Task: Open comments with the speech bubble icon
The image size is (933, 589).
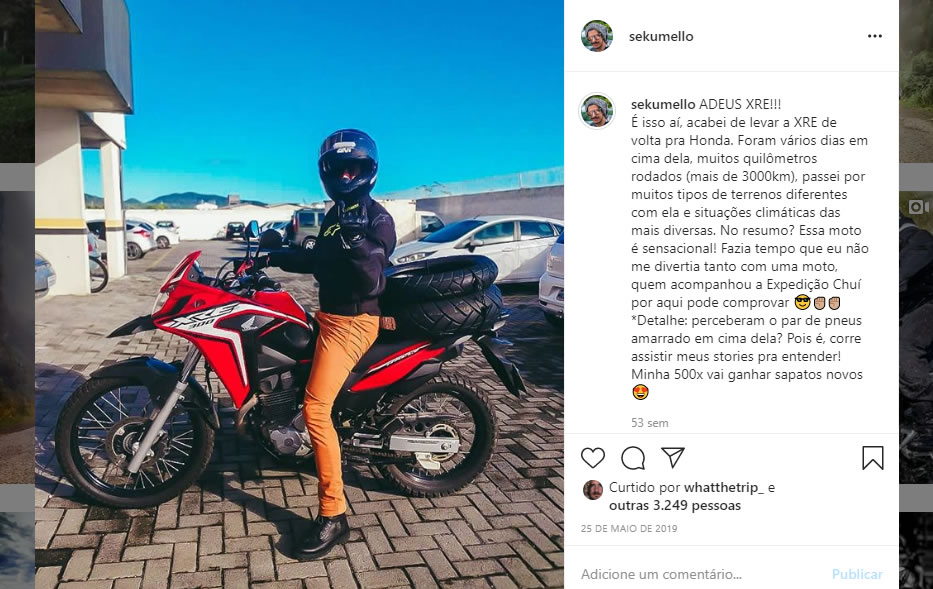Action: 633,458
